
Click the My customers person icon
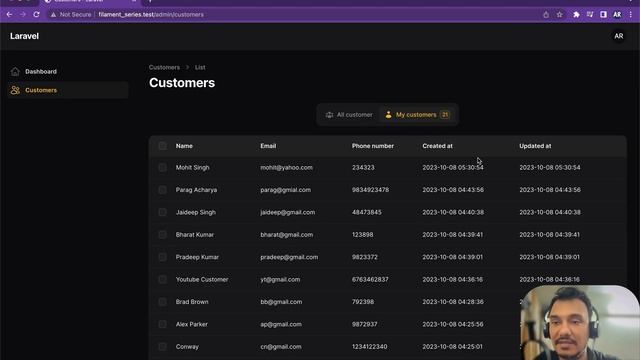(x=389, y=115)
